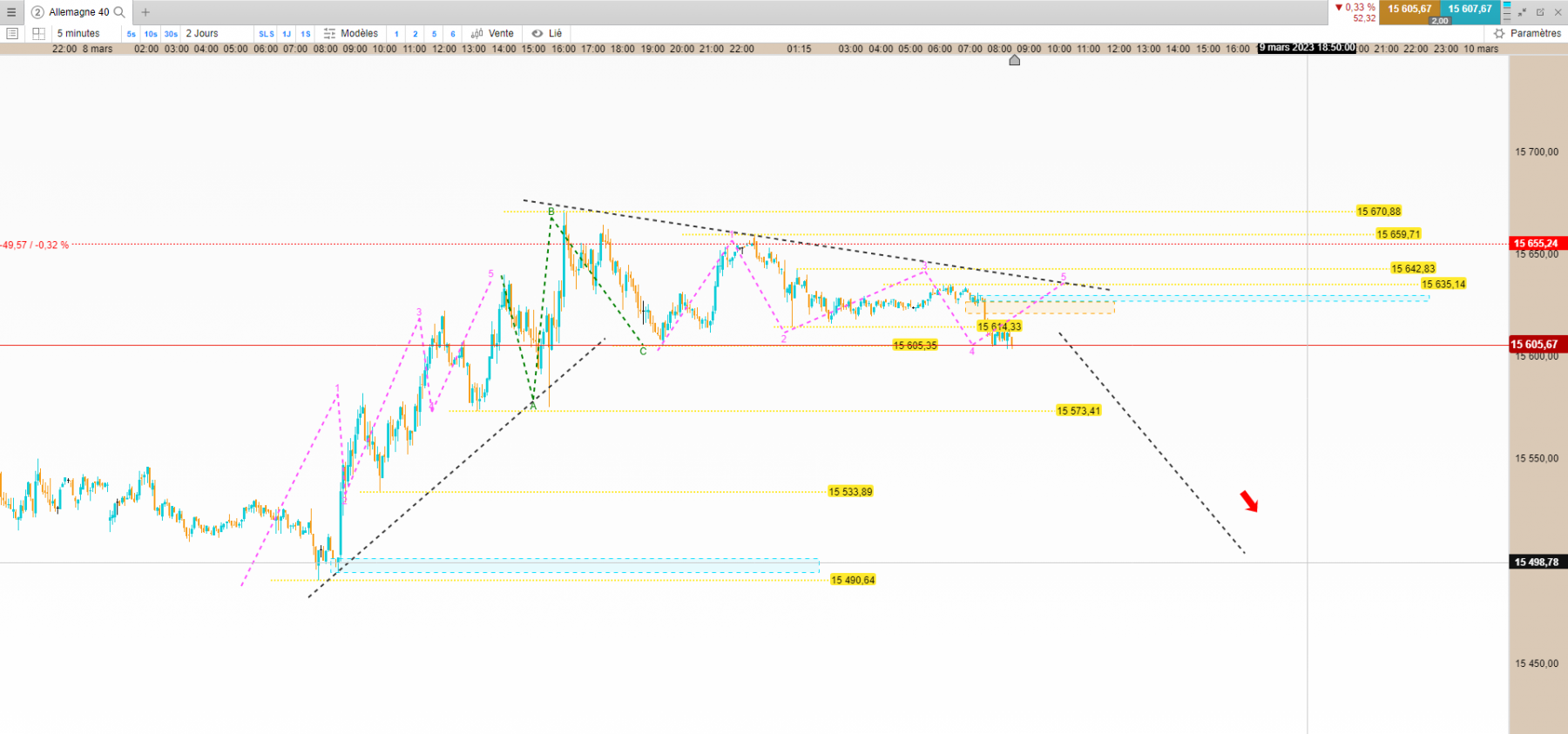Viewport: 1568px width, 734px height.
Task: Select the 30s quick timeframe
Action: 171,34
